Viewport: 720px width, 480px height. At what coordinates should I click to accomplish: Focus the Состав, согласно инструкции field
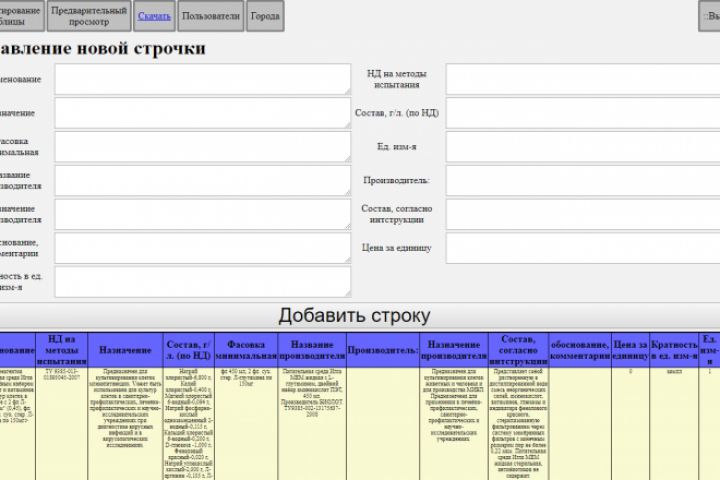[583, 215]
